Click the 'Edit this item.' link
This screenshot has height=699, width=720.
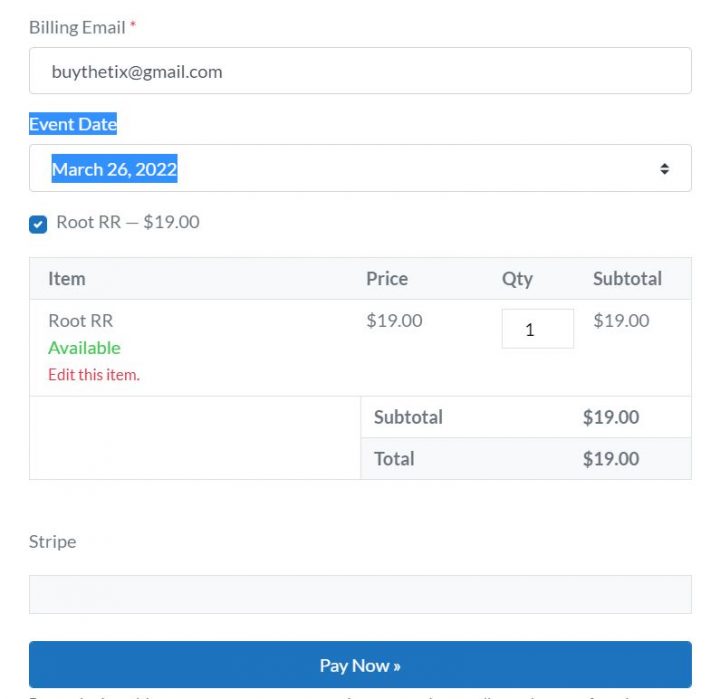(94, 375)
